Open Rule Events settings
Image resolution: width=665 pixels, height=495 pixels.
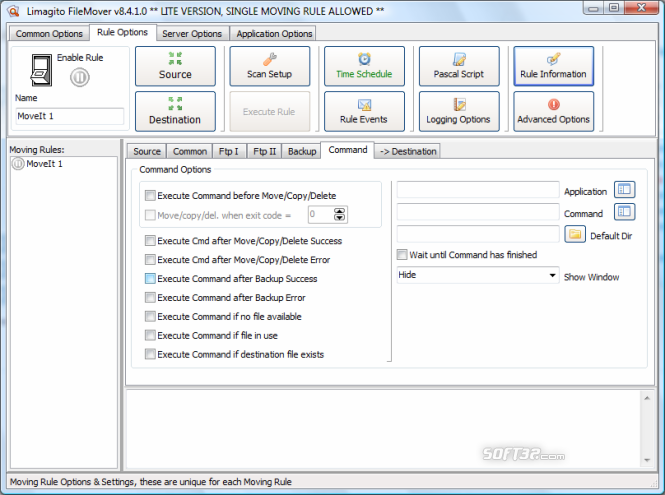click(x=364, y=112)
